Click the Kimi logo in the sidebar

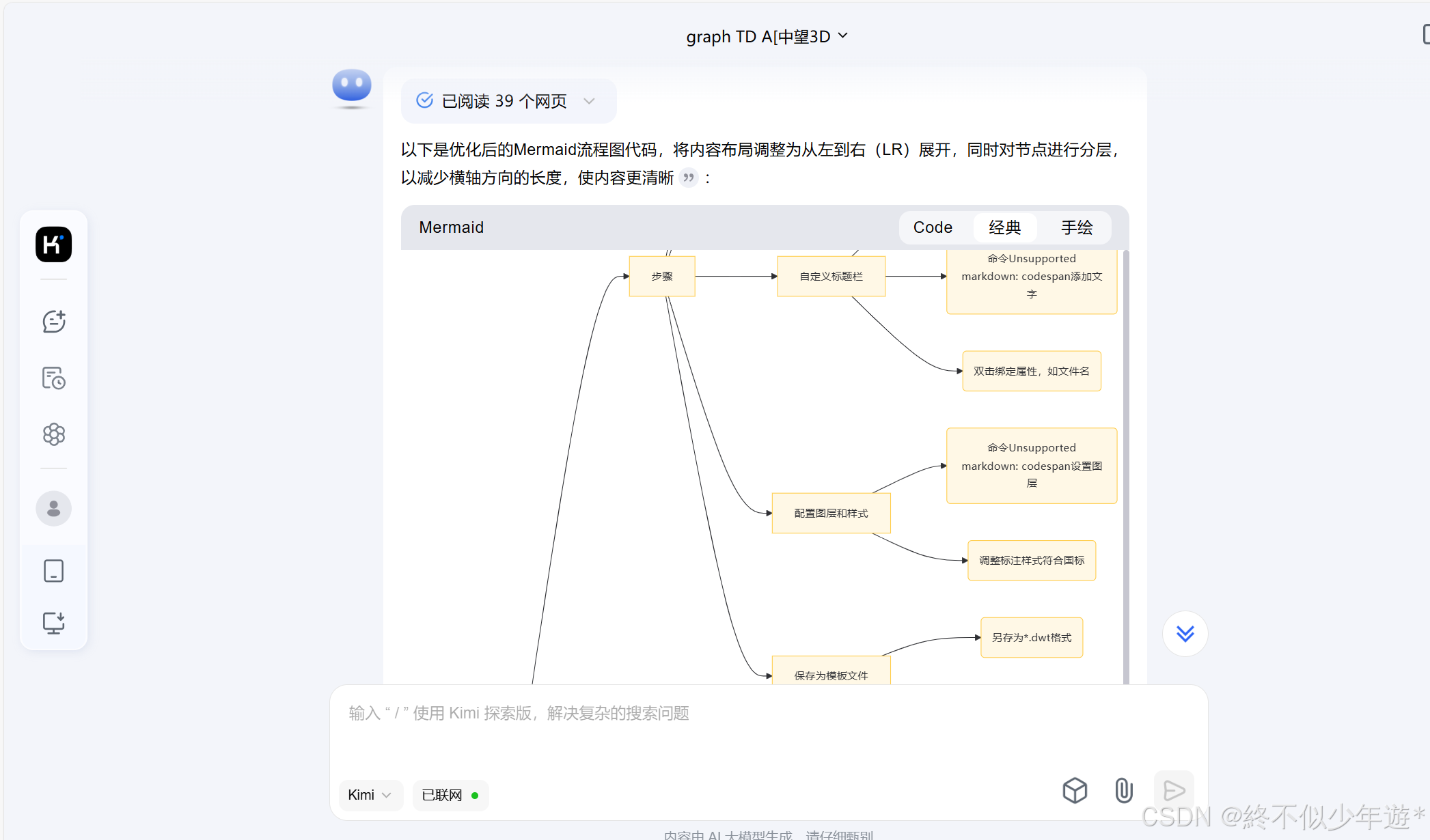(x=53, y=244)
